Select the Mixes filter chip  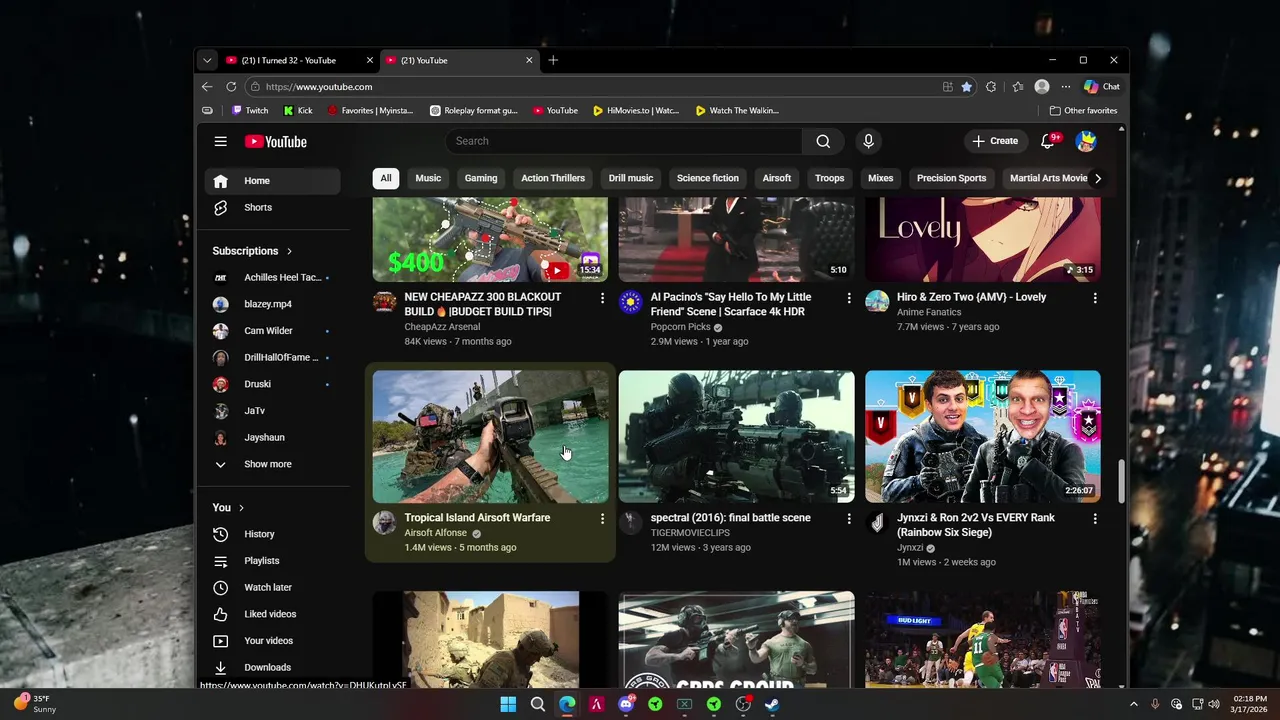click(881, 178)
